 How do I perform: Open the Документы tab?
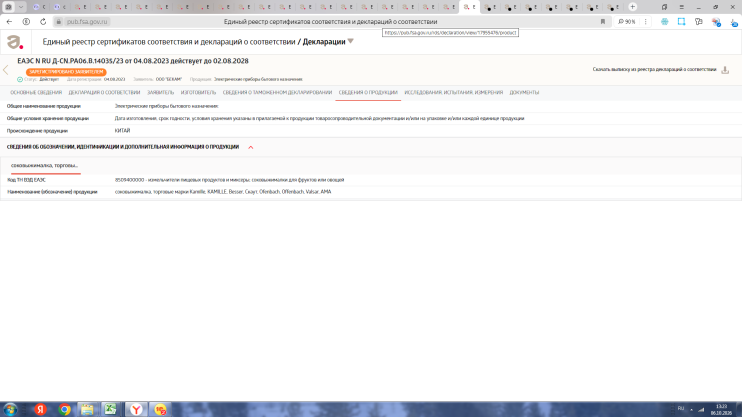524,93
